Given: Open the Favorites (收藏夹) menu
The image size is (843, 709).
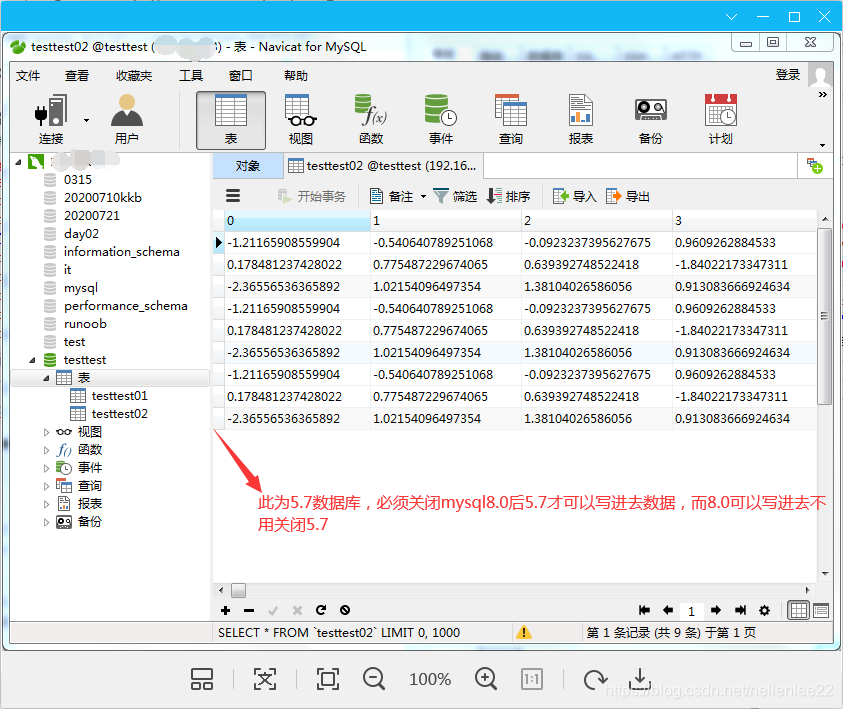Looking at the screenshot, I should pos(134,76).
